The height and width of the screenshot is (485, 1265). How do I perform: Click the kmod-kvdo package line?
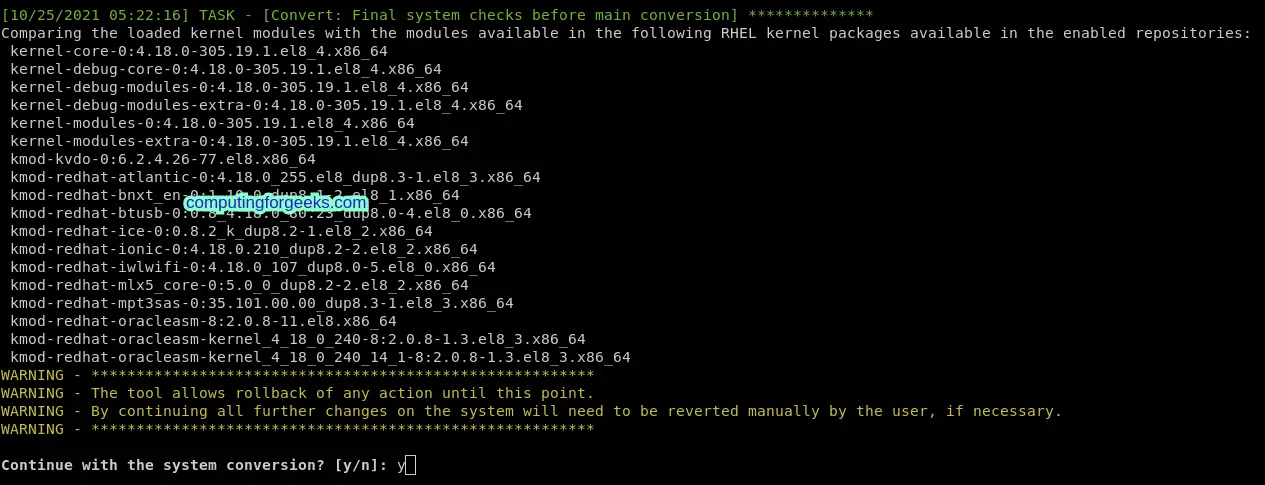[162, 159]
